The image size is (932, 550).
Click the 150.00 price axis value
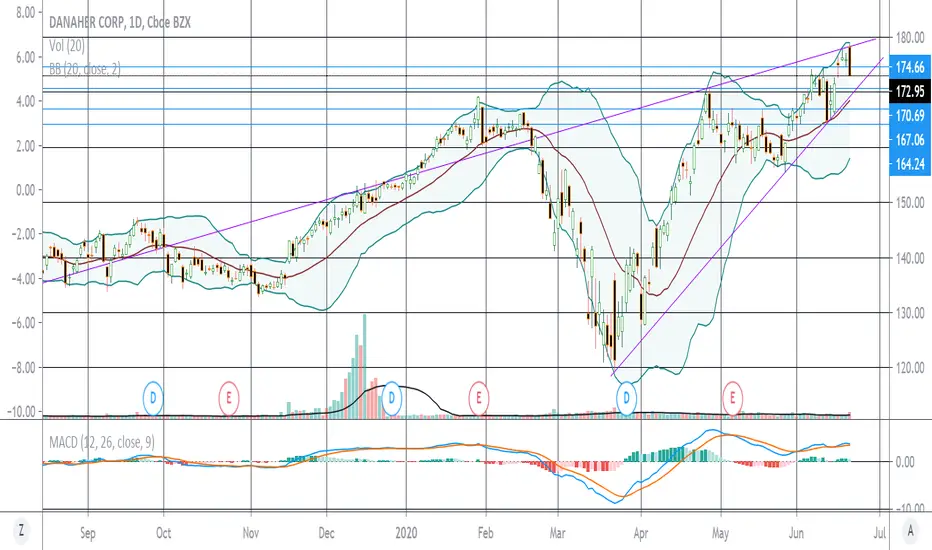click(x=910, y=203)
